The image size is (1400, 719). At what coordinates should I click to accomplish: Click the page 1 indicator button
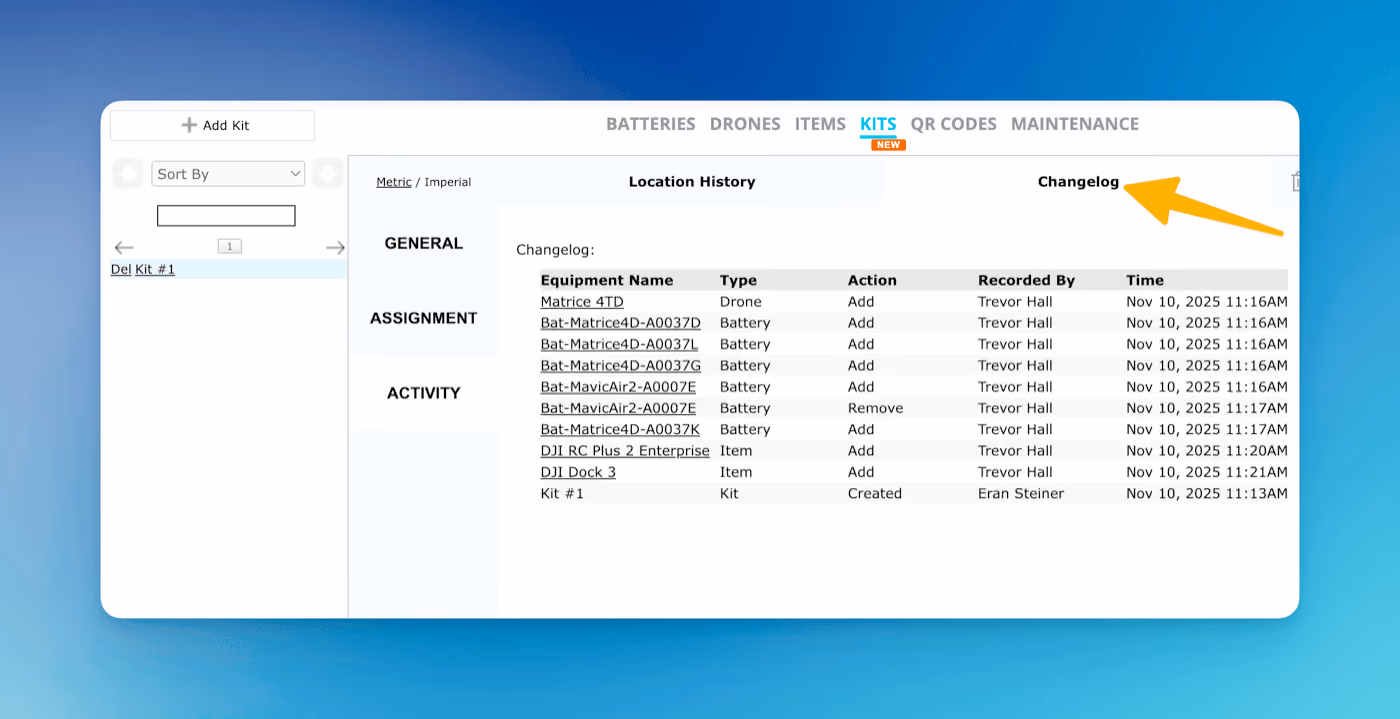click(x=229, y=246)
